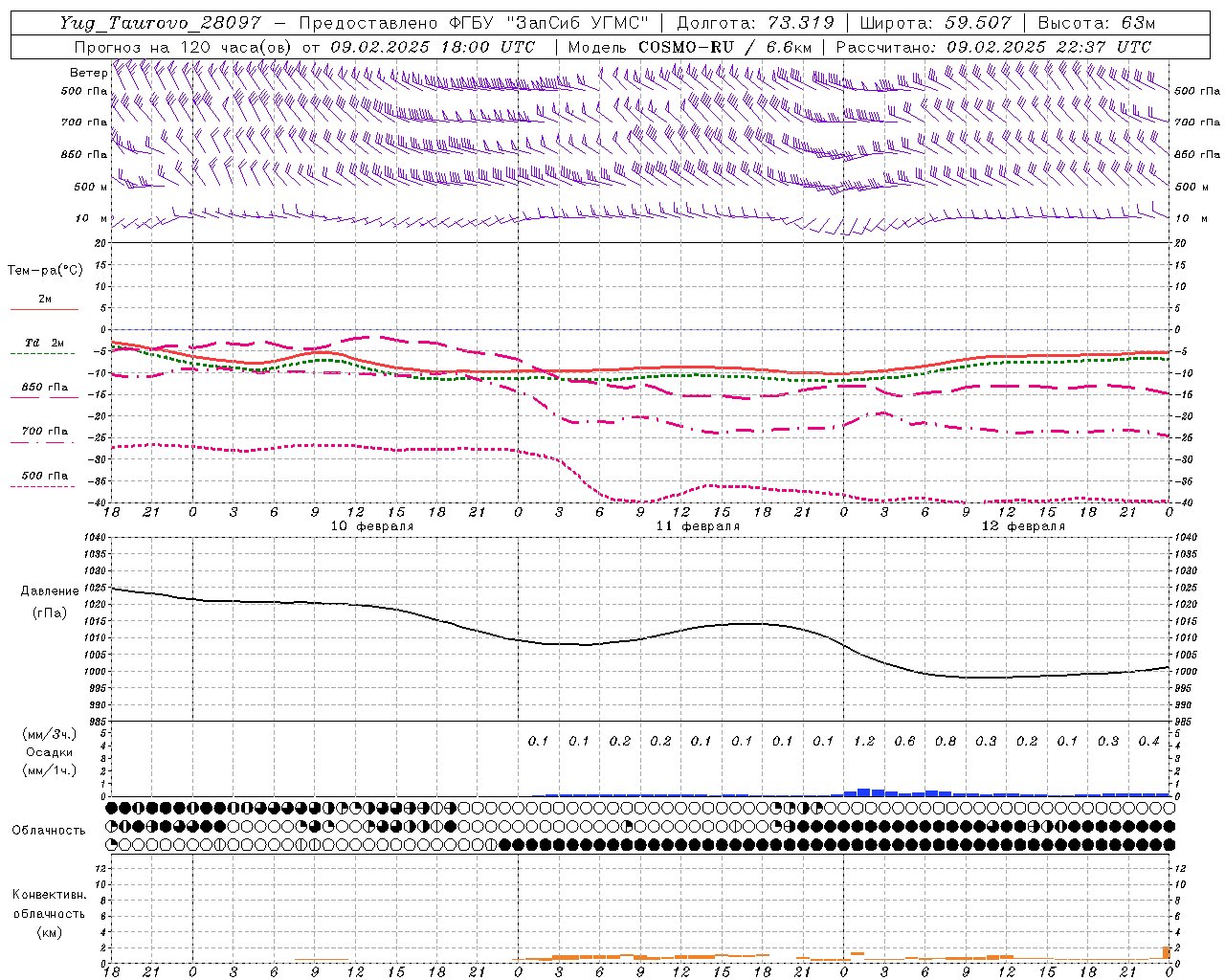
Task: Click the 10 февраля date label
Action: pyautogui.click(x=372, y=526)
